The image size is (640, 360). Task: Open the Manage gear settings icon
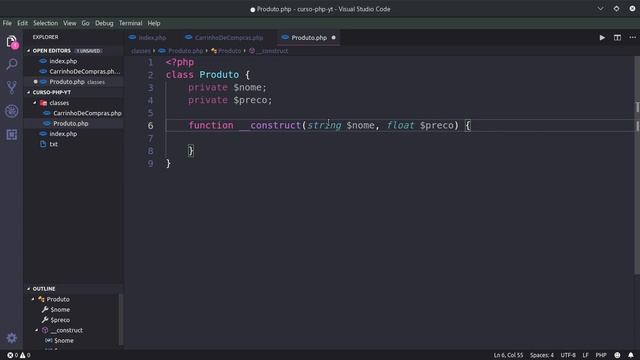tap(11, 338)
